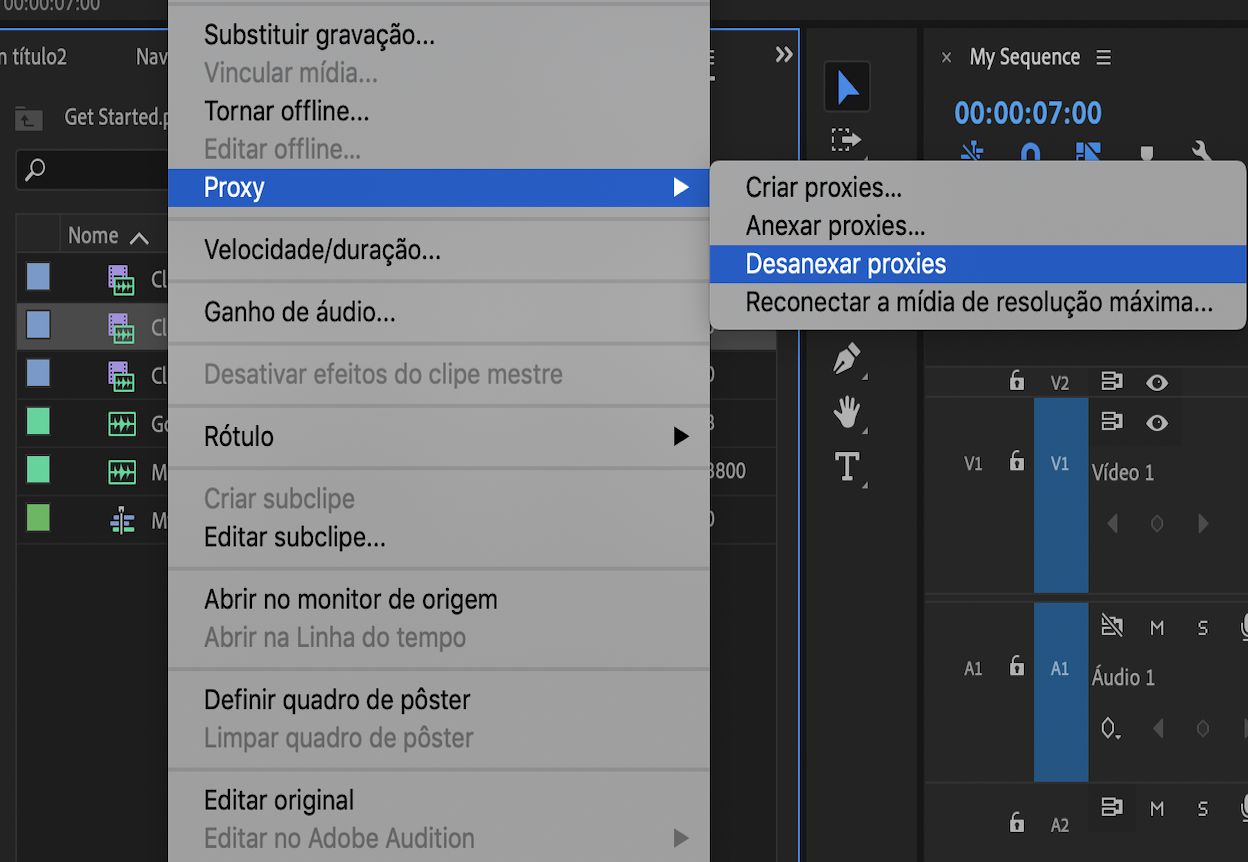Screen dimensions: 1248x862
Task: Click the sequence icon in the project list
Action: [122, 520]
